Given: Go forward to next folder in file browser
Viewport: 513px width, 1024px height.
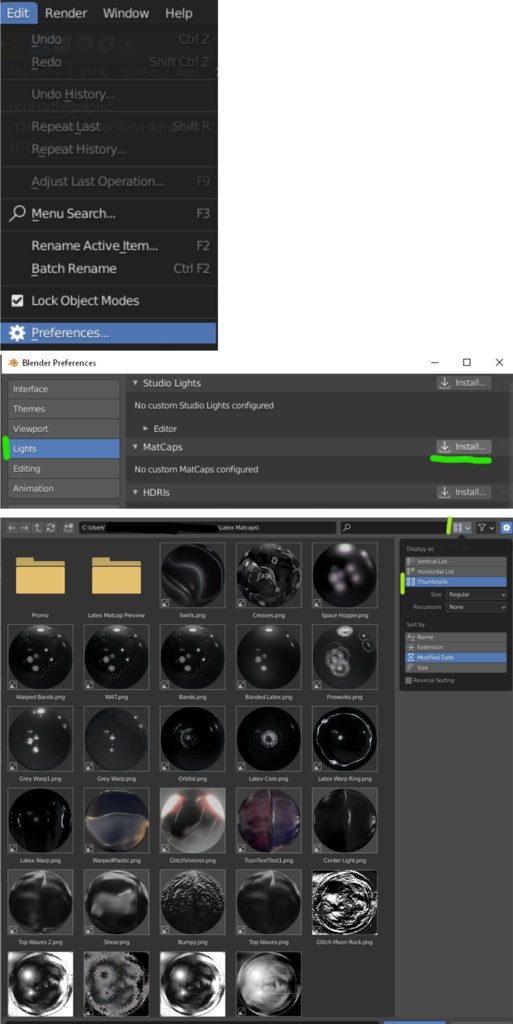Looking at the screenshot, I should point(25,528).
